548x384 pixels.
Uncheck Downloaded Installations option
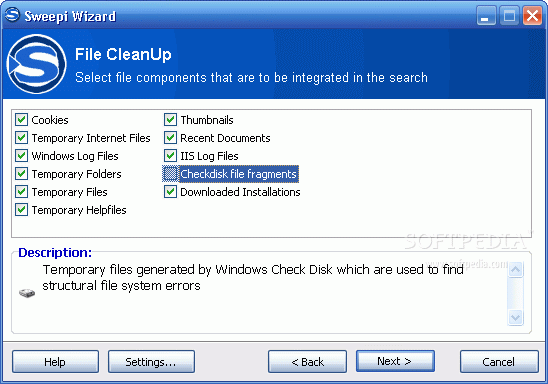click(x=170, y=191)
